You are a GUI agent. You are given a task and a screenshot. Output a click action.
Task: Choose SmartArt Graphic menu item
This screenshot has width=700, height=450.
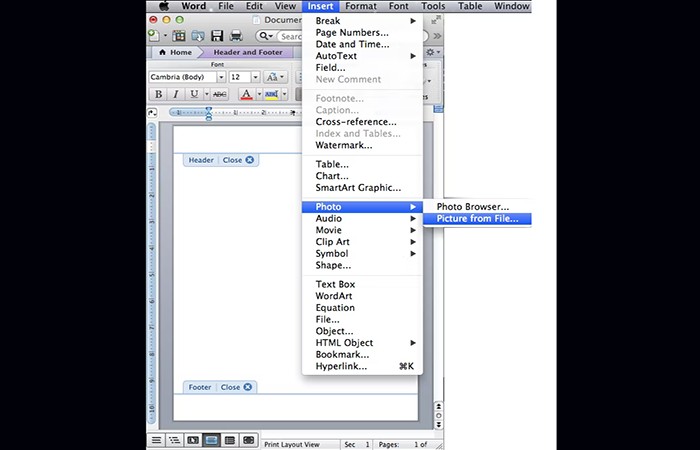362,188
